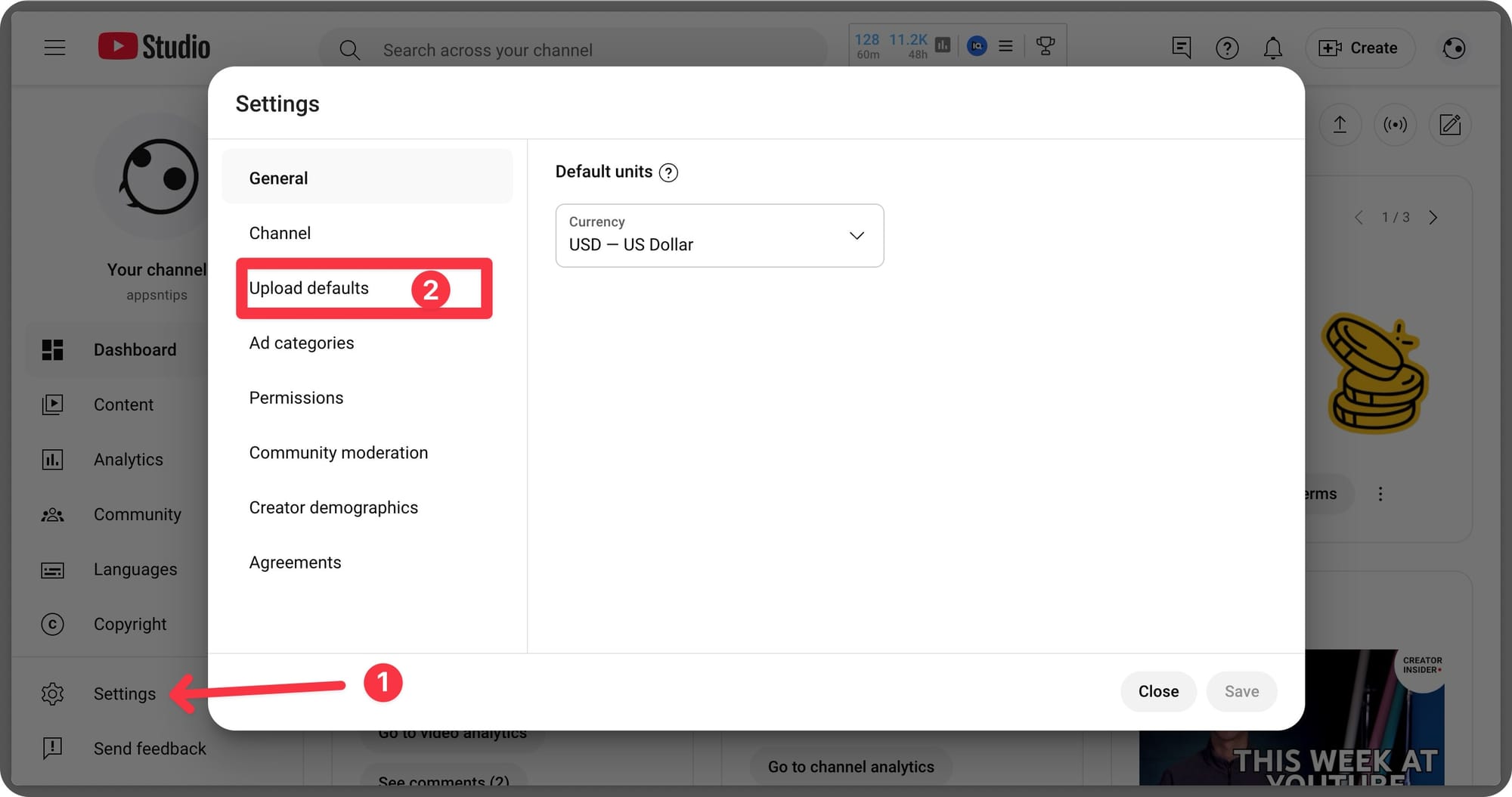Select the Copyright sidebar icon
1512x797 pixels.
coord(52,624)
